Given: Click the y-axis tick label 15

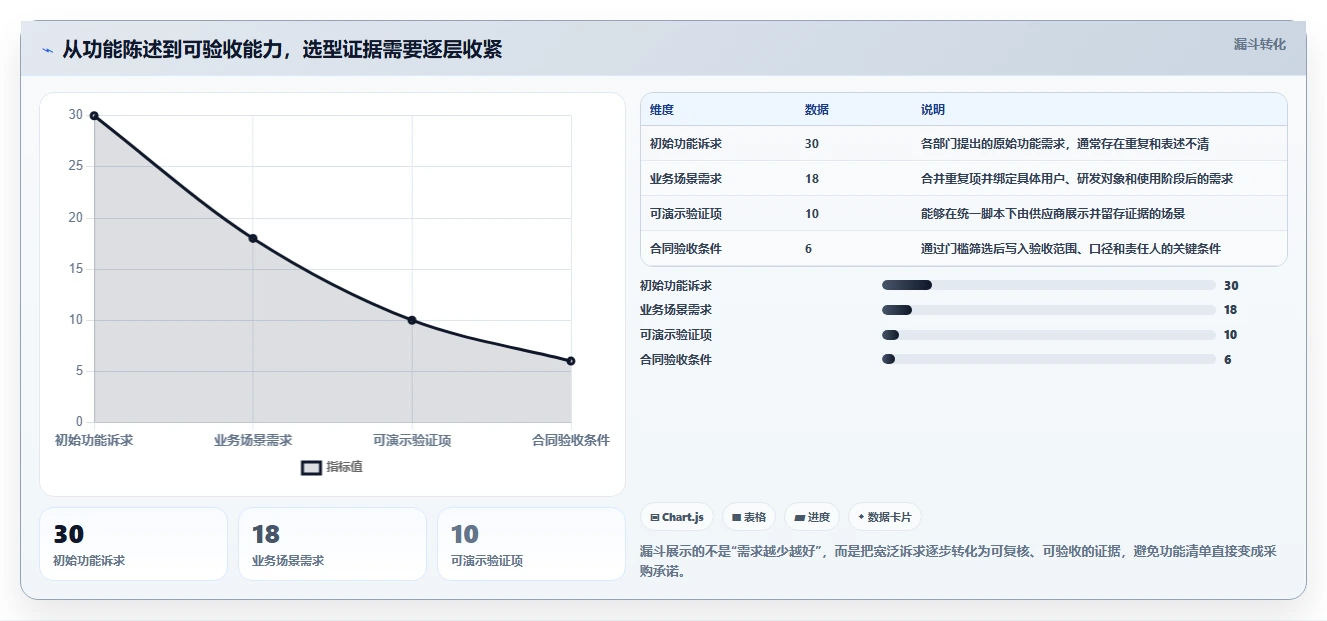Looking at the screenshot, I should pos(76,269).
